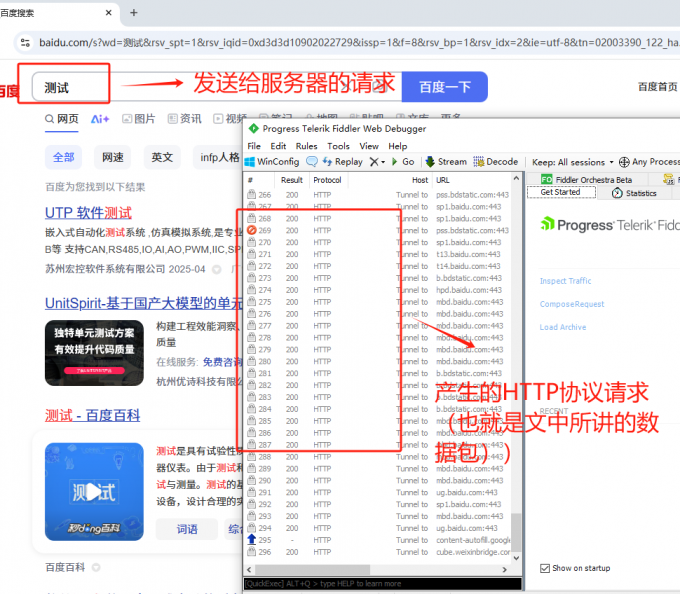
Task: Open UTP 软件测试 search result
Action: pos(88,213)
